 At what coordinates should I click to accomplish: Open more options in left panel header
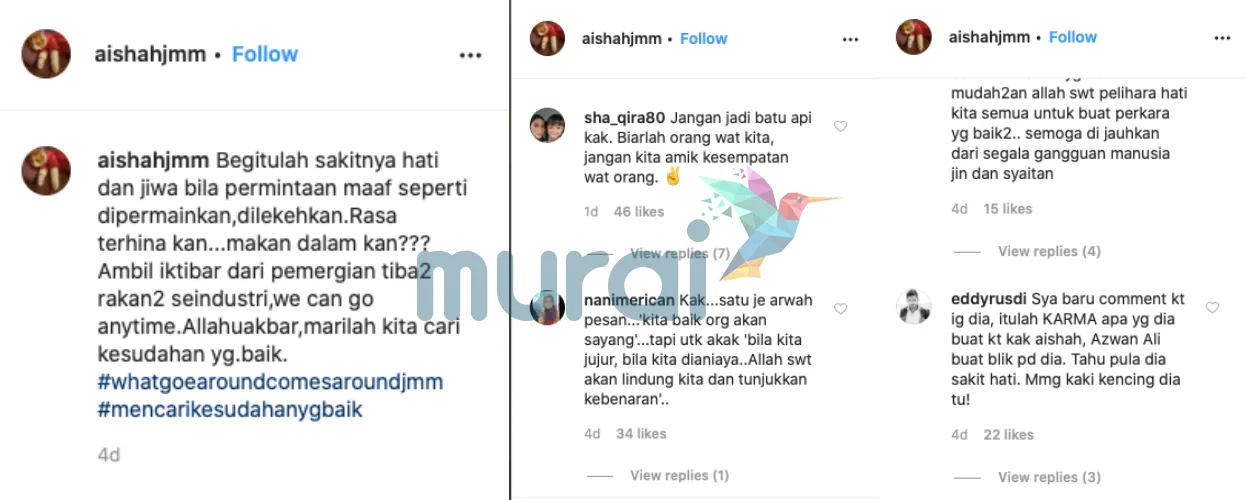[470, 56]
